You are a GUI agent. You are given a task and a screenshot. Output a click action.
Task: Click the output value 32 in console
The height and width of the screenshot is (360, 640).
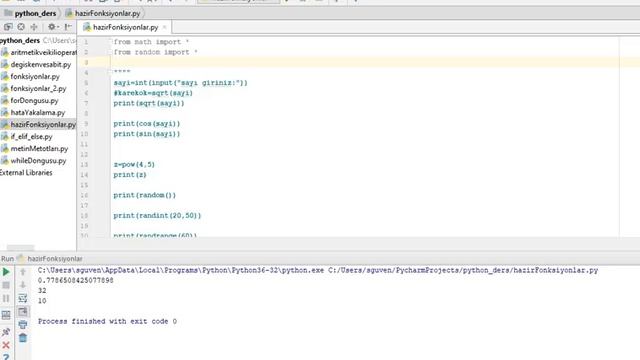pos(42,291)
